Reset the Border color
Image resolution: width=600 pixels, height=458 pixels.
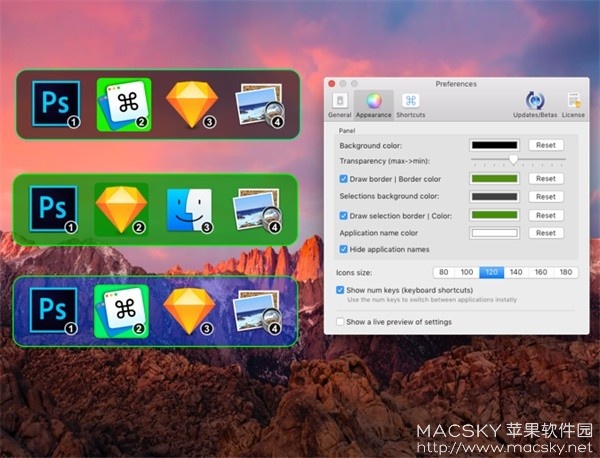(546, 178)
